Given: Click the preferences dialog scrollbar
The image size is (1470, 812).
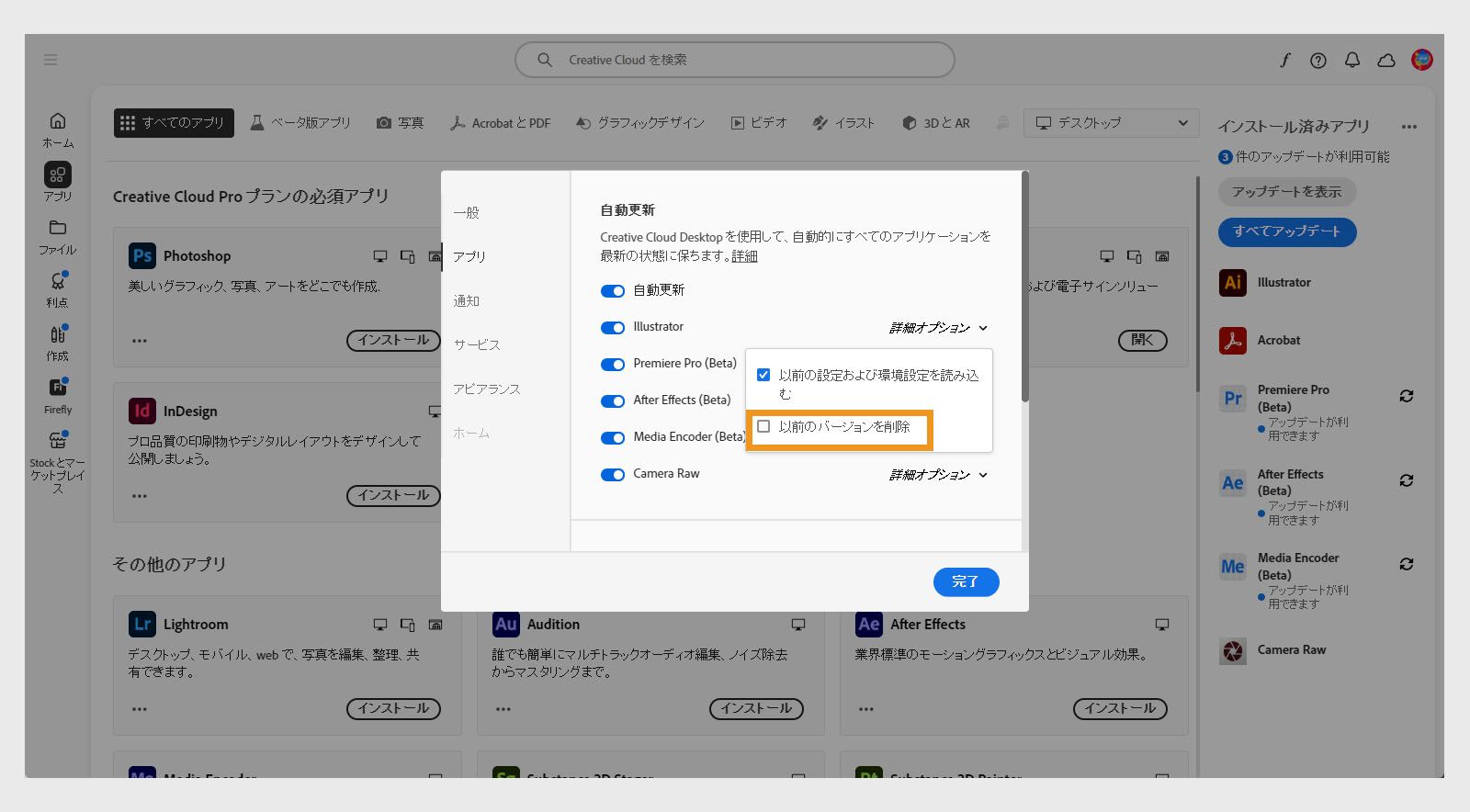Looking at the screenshot, I should (1025, 287).
